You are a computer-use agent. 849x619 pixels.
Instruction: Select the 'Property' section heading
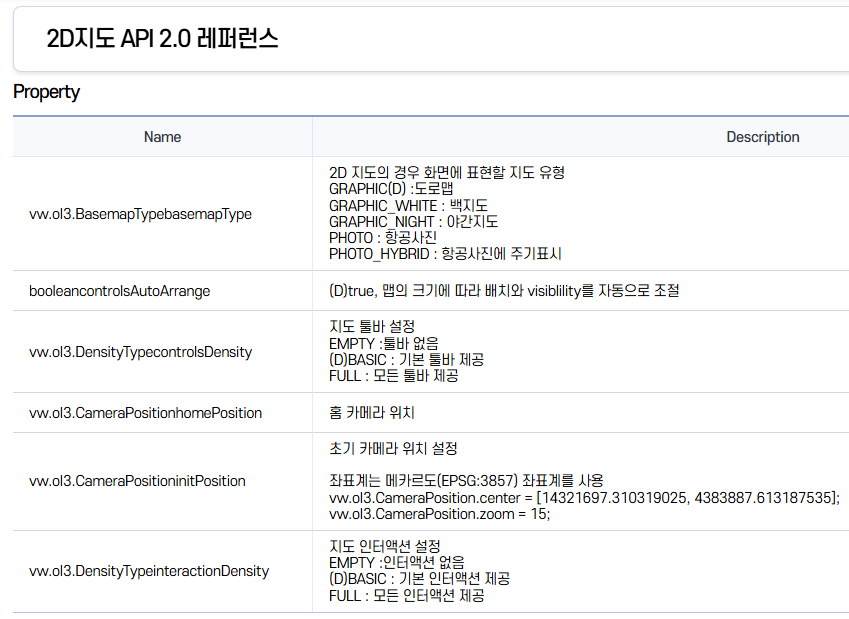tap(47, 92)
